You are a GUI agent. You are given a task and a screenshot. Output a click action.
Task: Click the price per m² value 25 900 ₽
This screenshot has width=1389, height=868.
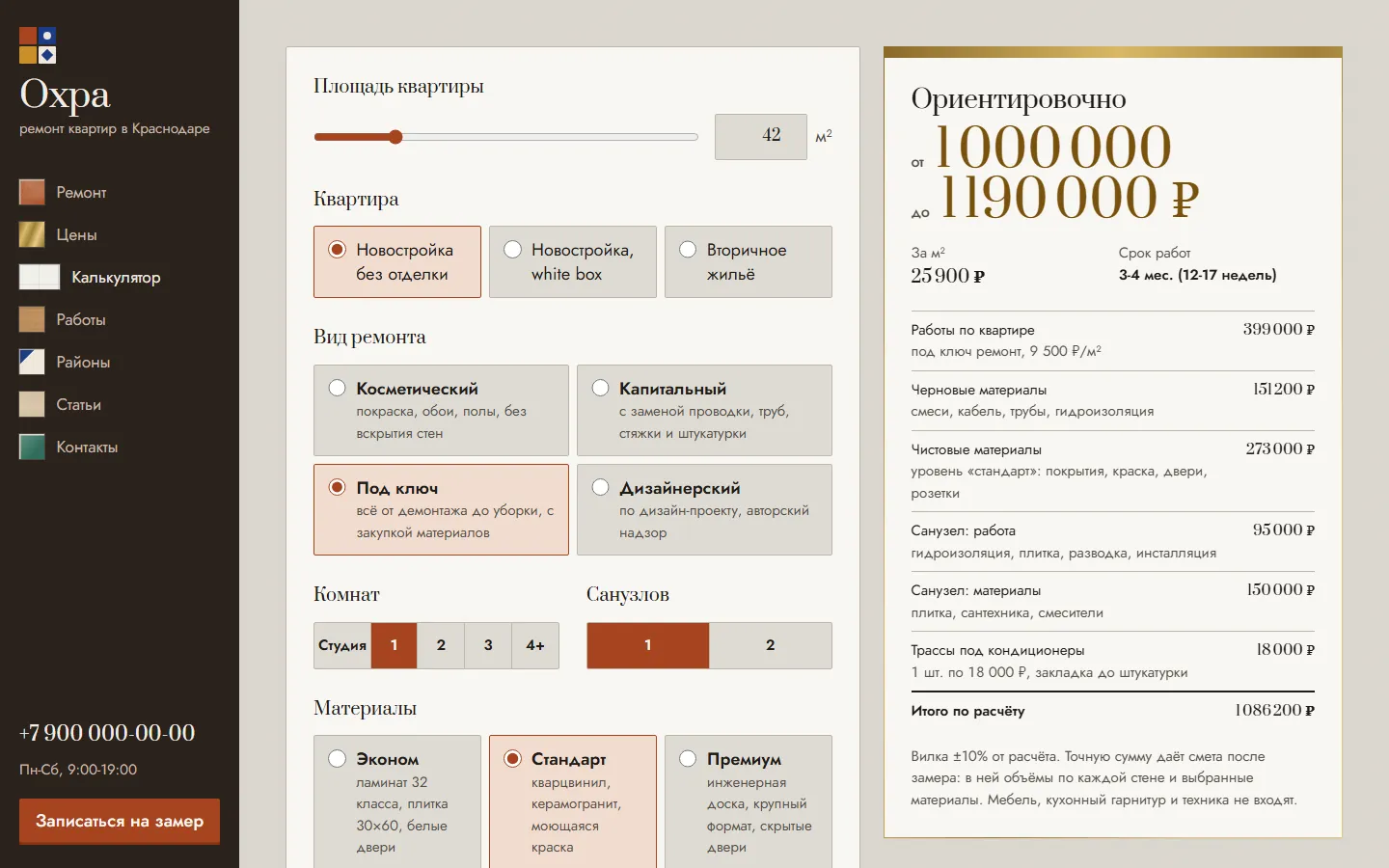947,276
